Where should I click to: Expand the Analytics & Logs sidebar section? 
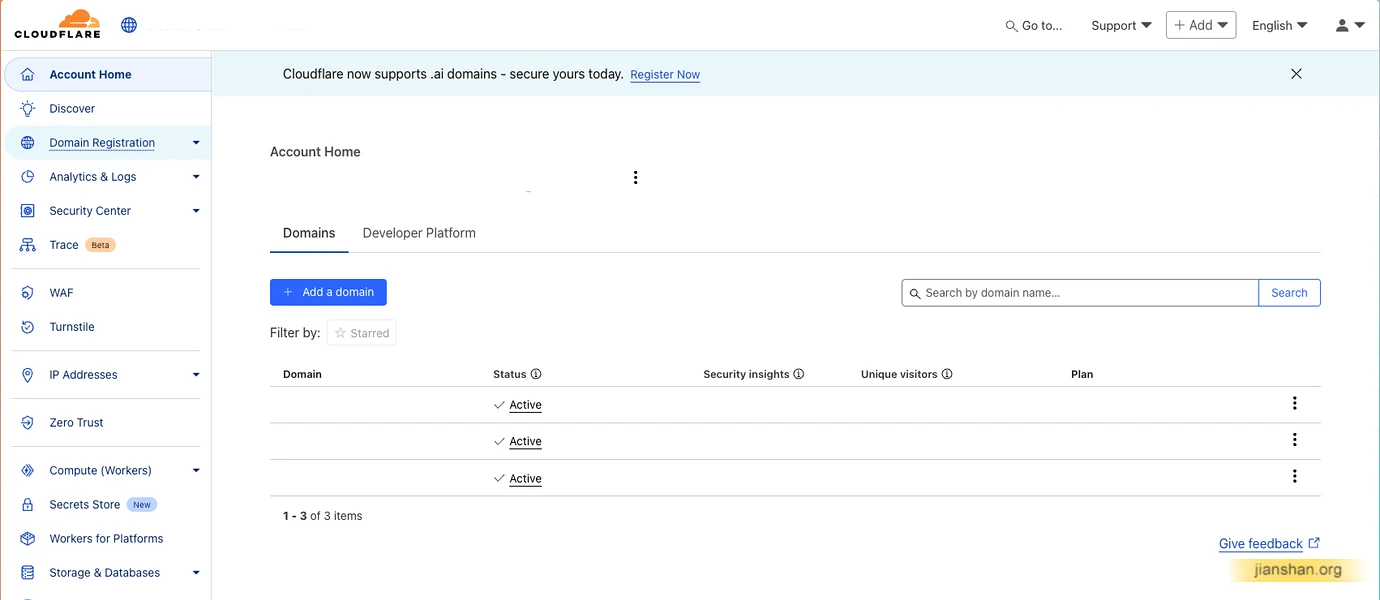coord(196,177)
